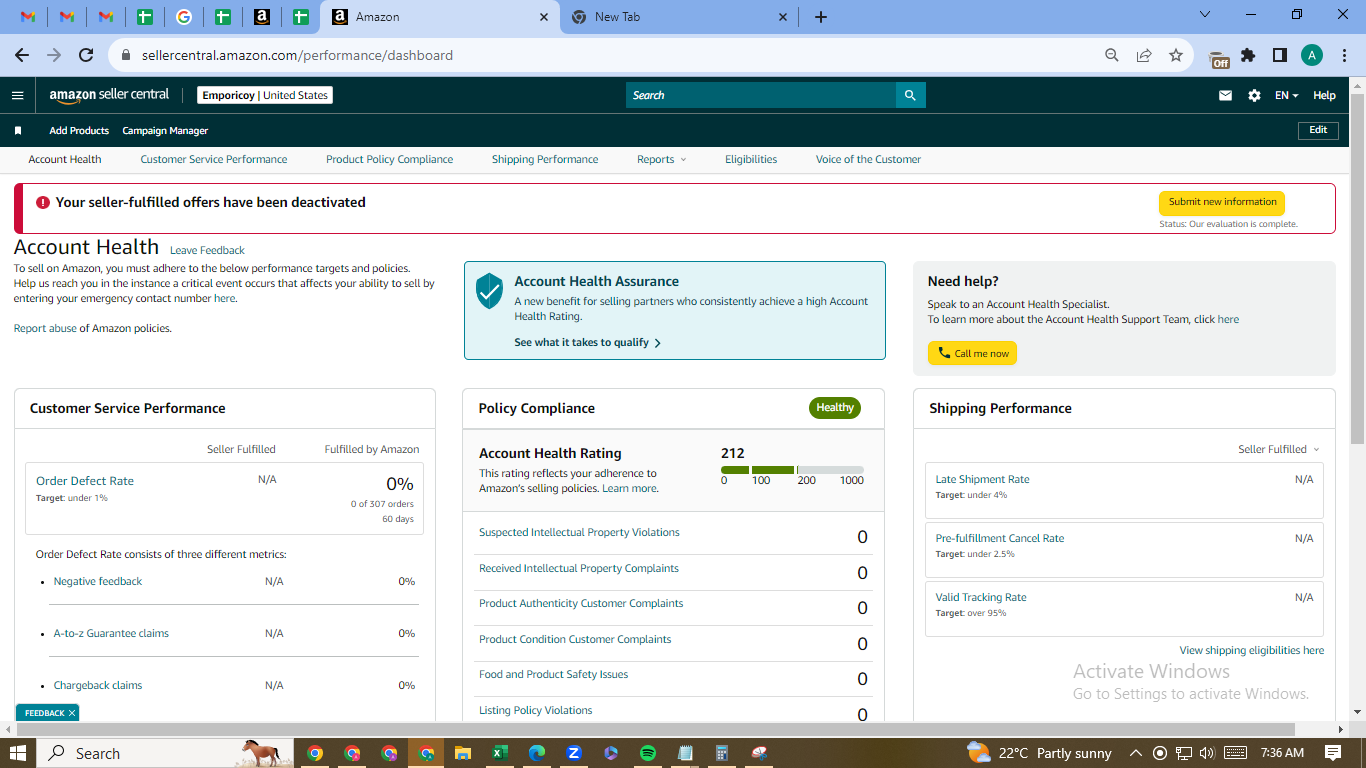Select the Account Health tab
This screenshot has width=1366, height=768.
(x=65, y=159)
